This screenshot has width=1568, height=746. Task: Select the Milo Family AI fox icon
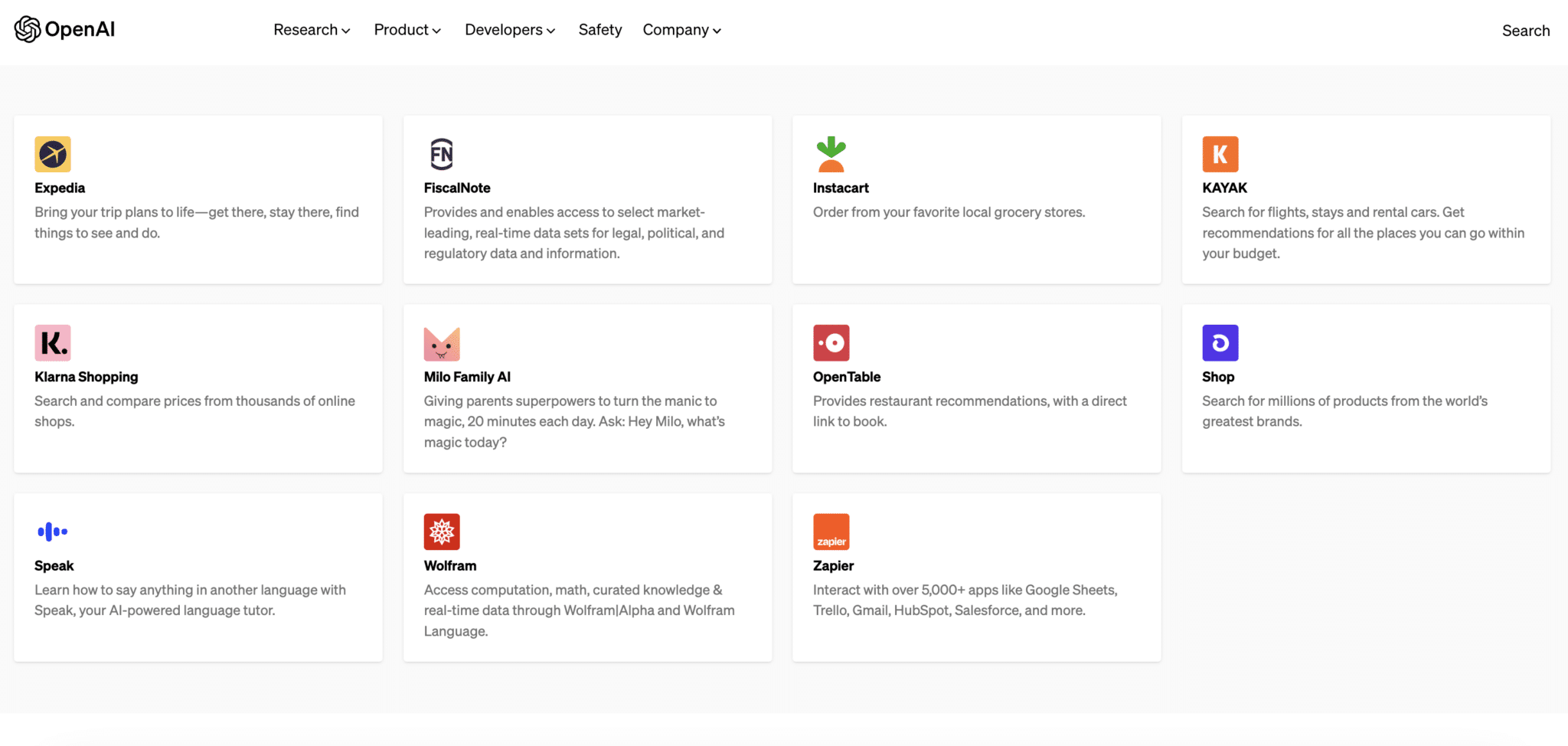(441, 342)
